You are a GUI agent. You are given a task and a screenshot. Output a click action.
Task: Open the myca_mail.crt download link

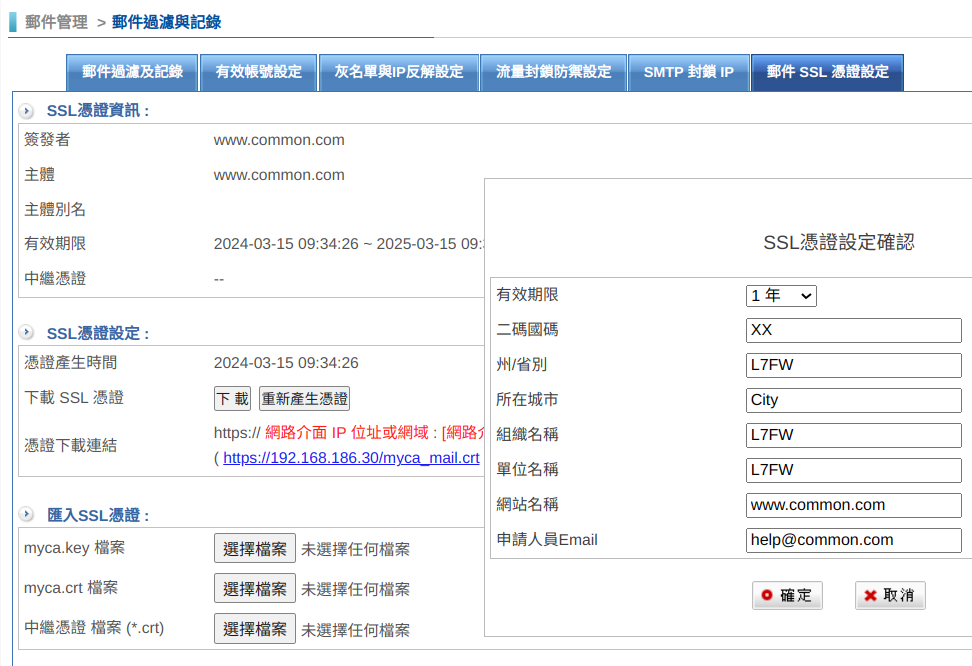coord(351,459)
